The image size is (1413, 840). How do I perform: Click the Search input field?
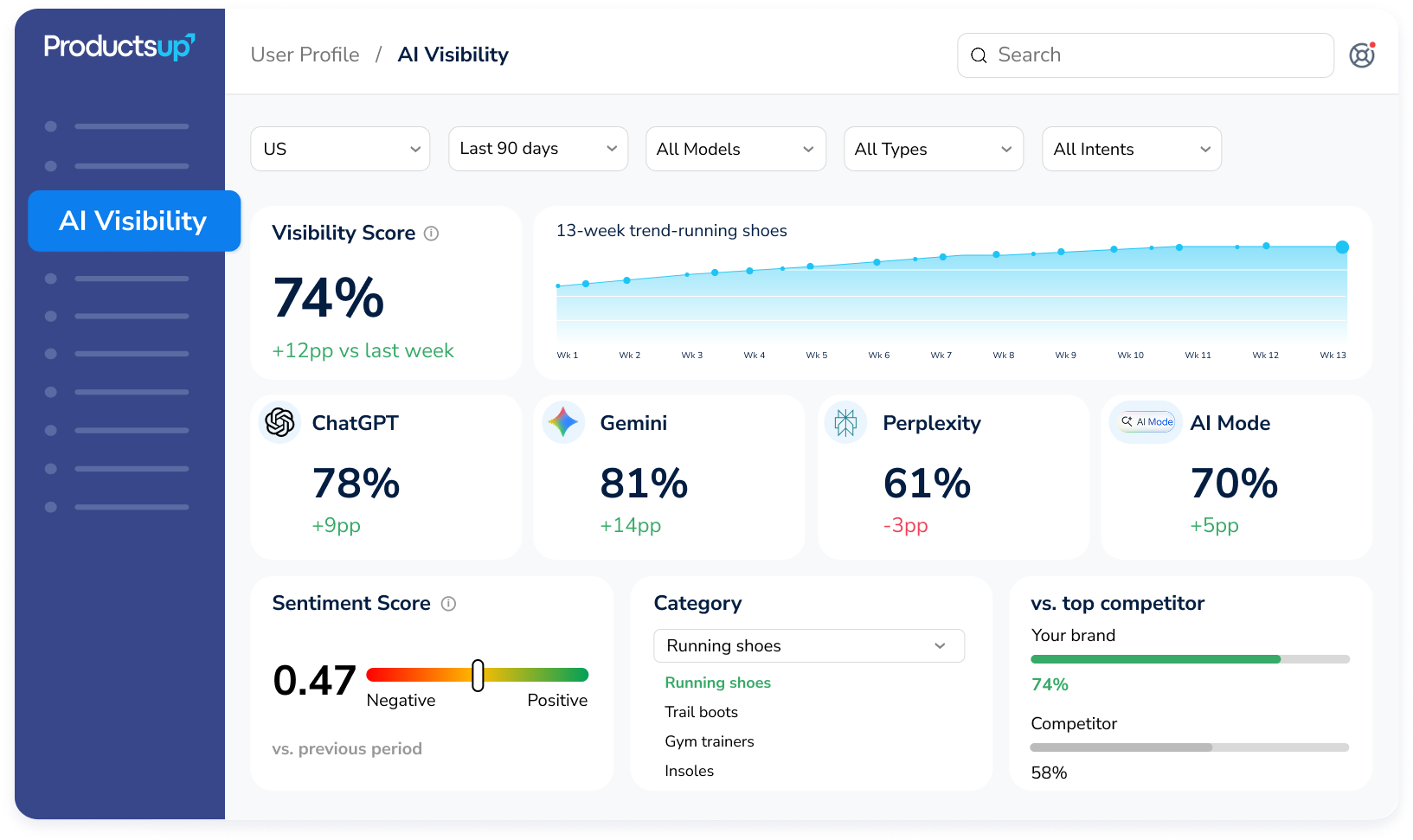coord(1146,55)
